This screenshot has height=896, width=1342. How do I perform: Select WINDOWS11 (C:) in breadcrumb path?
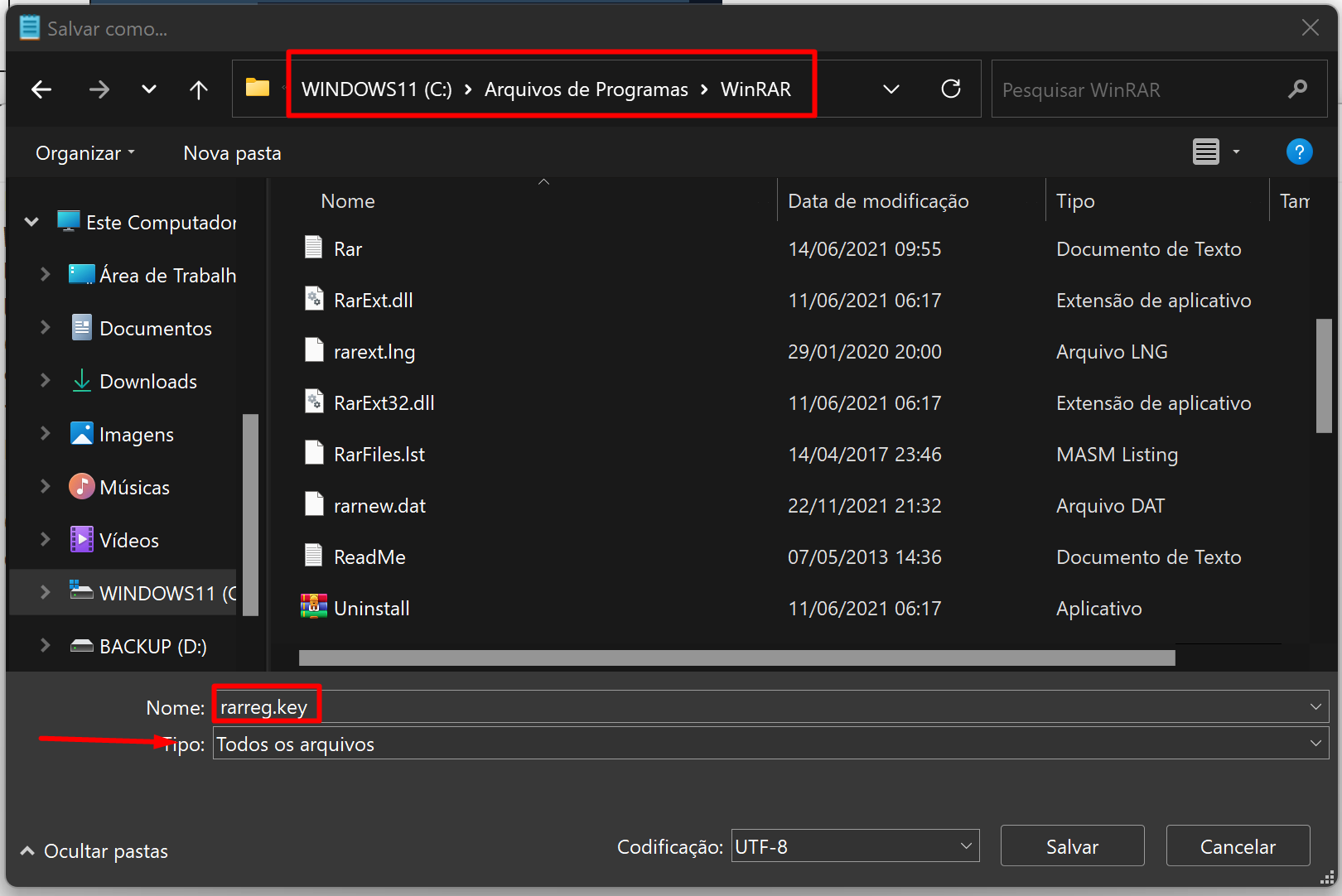pyautogui.click(x=377, y=89)
